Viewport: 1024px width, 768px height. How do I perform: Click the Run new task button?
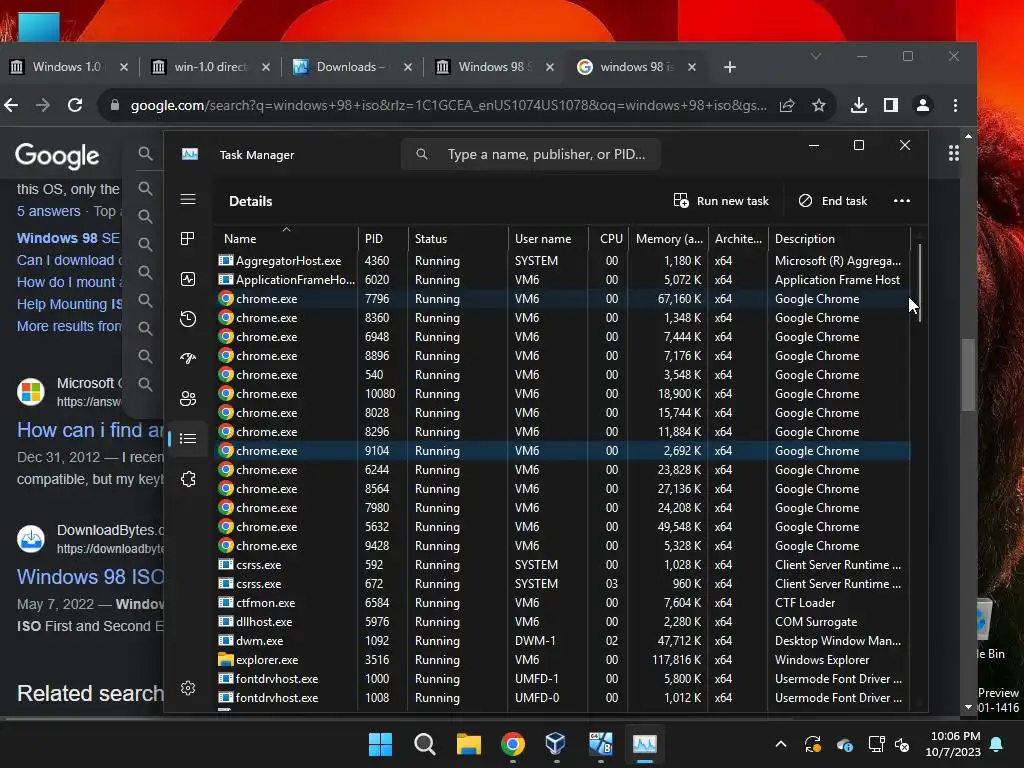point(721,200)
